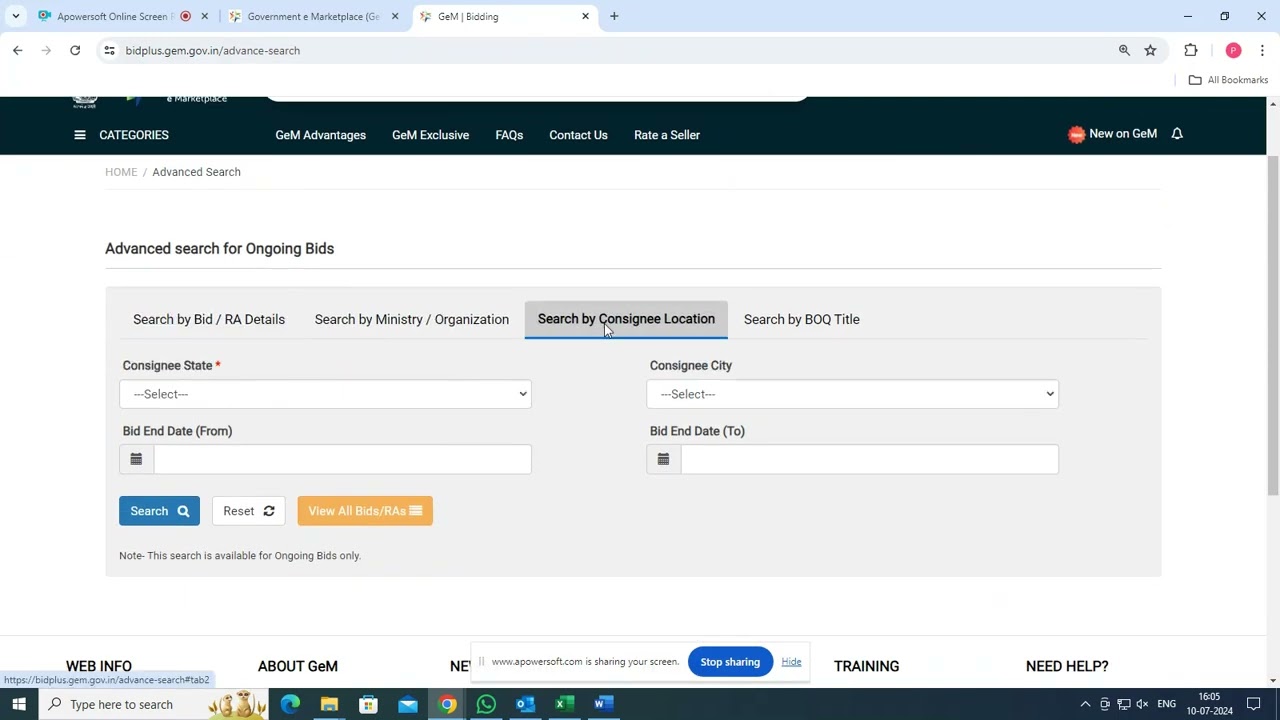Open the All Bookmarks folder
This screenshot has width=1280, height=720.
pos(1228,80)
